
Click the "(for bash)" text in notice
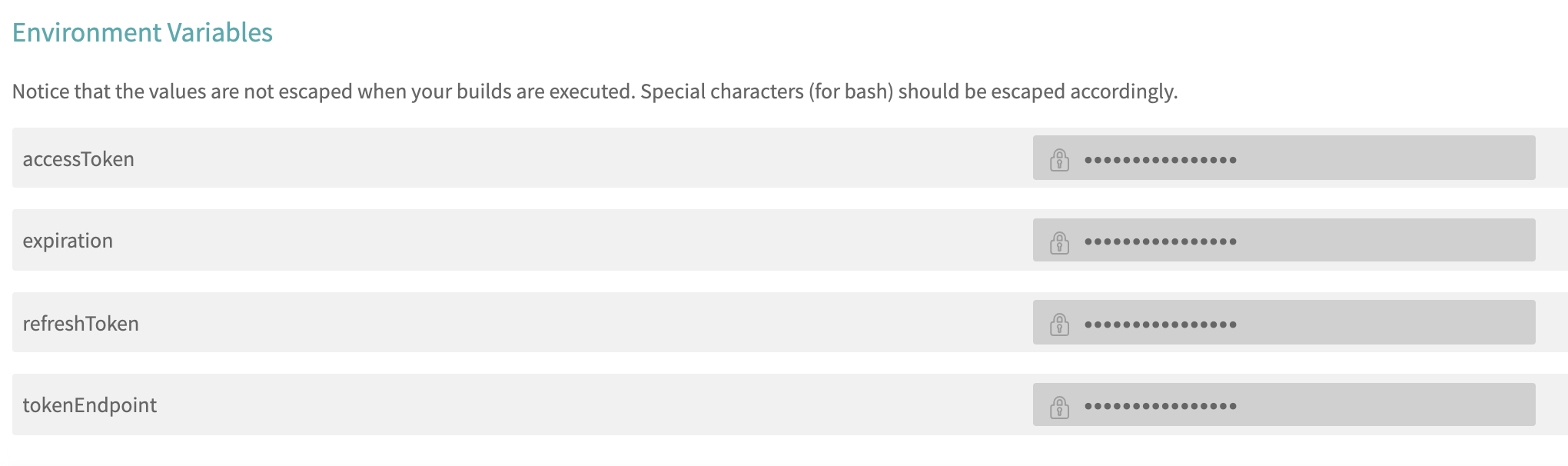(850, 92)
